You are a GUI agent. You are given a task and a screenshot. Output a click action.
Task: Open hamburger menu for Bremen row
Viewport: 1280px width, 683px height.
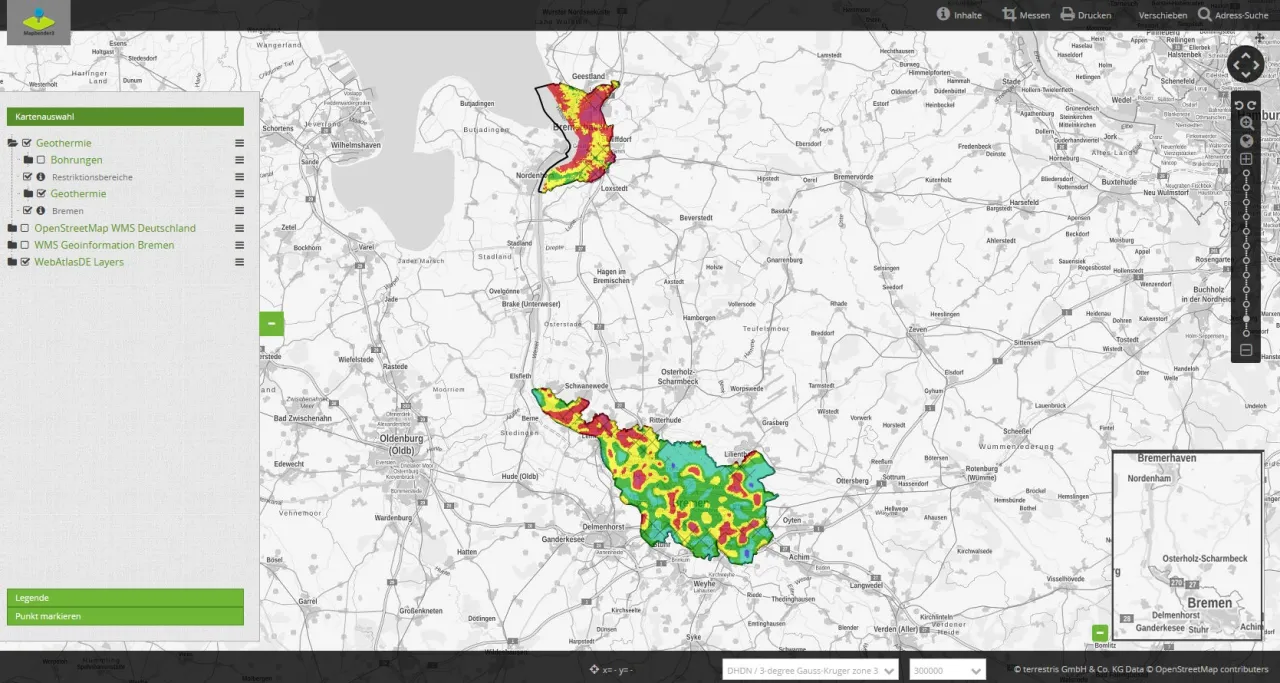point(239,211)
